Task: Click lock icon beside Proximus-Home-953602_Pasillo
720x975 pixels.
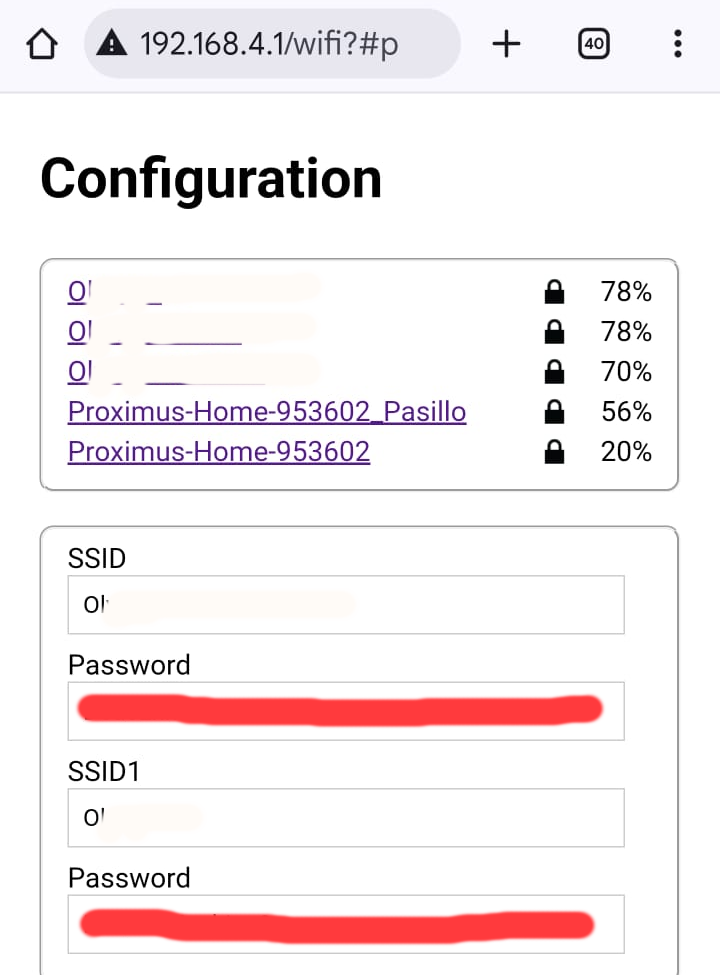Action: 553,412
